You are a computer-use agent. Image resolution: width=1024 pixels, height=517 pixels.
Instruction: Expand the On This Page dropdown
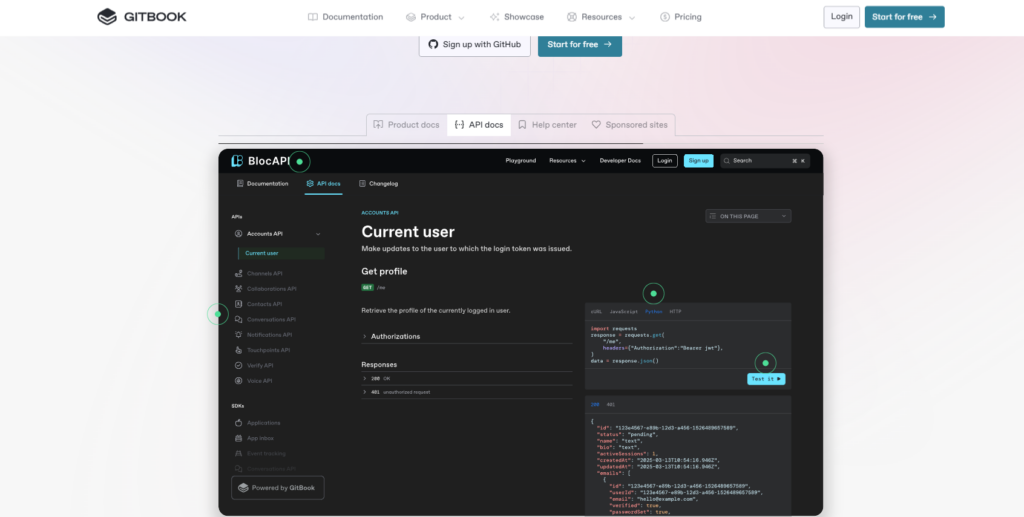click(747, 216)
